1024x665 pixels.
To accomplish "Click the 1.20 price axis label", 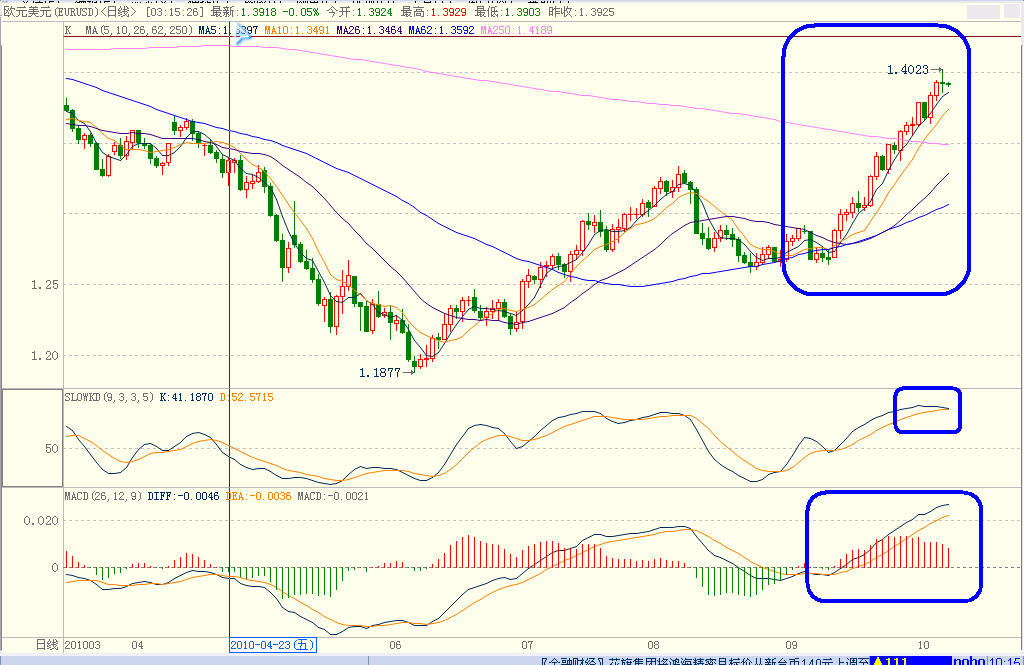I will pos(44,356).
